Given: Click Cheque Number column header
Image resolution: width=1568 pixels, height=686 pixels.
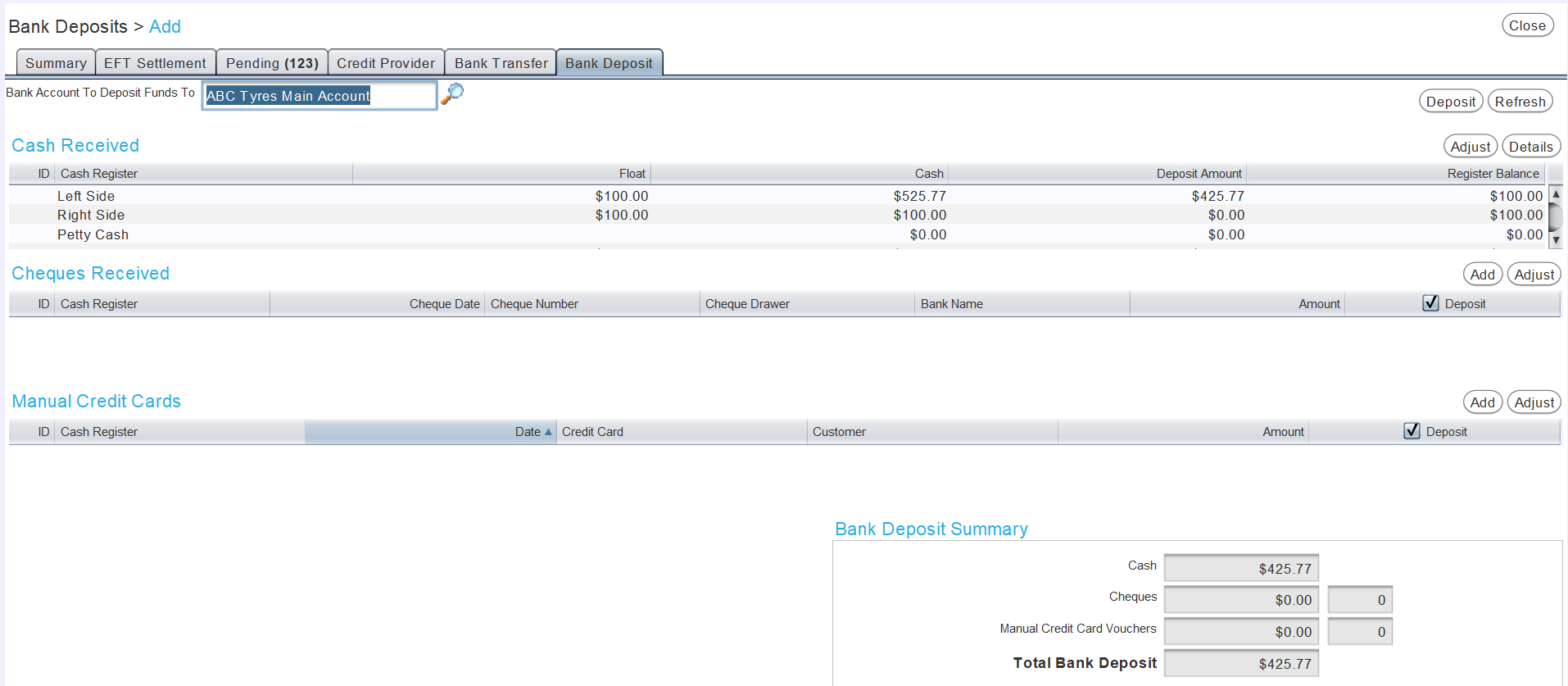Looking at the screenshot, I should [x=592, y=304].
